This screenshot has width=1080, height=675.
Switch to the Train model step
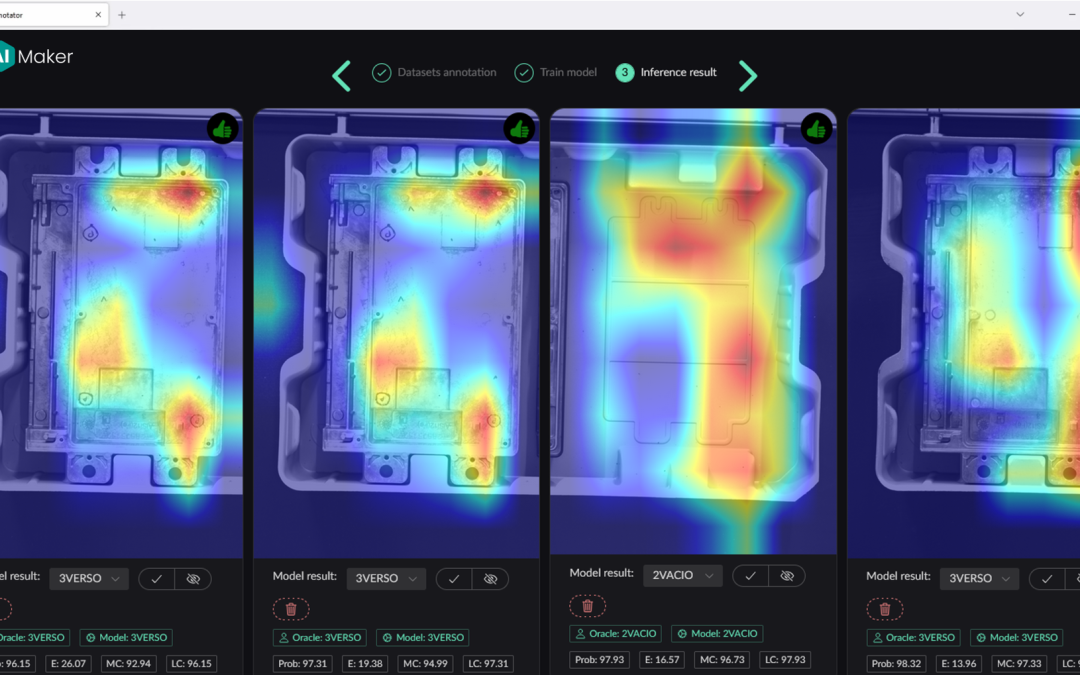(556, 72)
